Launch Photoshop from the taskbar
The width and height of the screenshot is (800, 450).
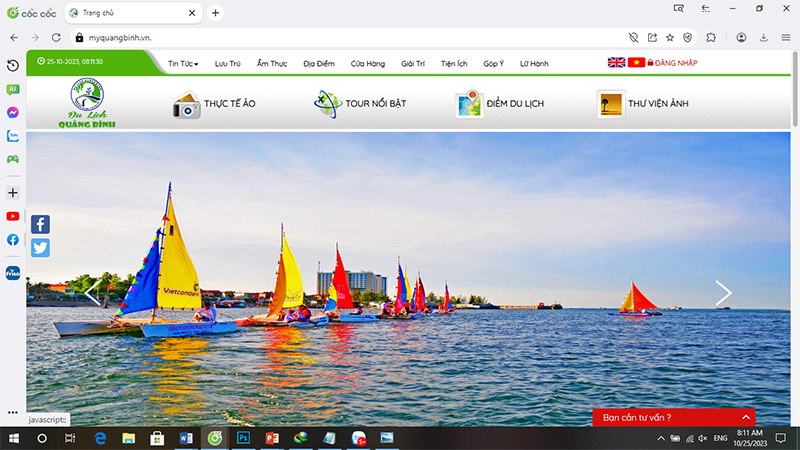[243, 438]
